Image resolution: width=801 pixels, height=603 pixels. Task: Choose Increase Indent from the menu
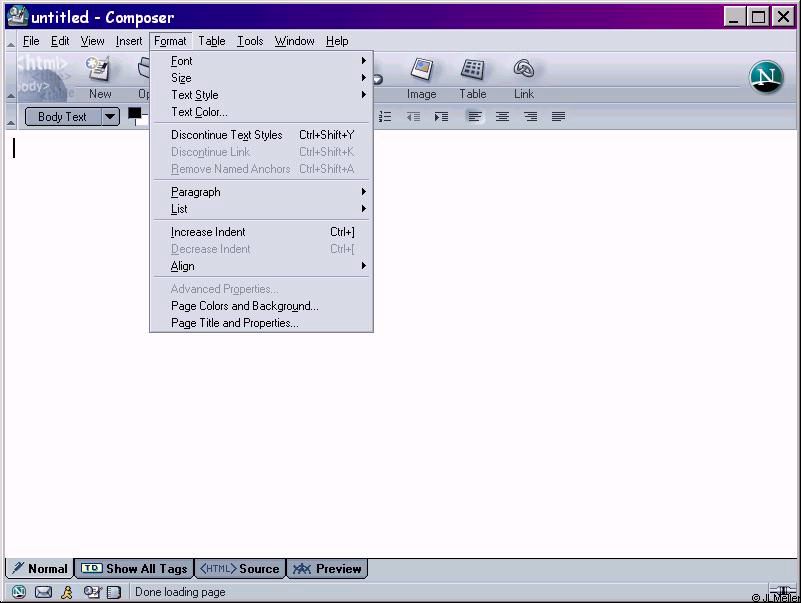(x=262, y=231)
